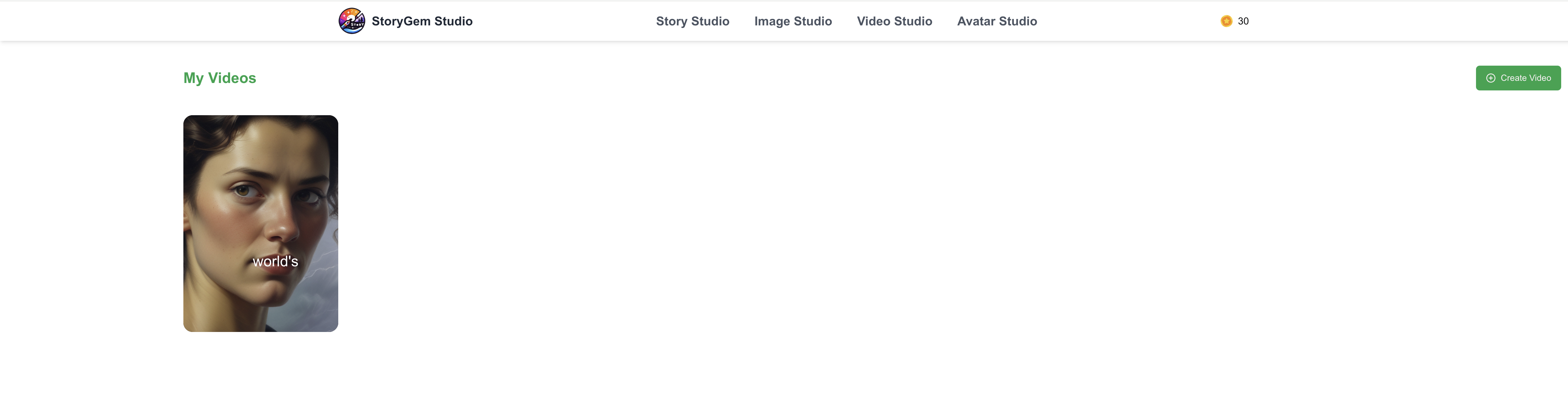Open Image Studio

coord(793,21)
